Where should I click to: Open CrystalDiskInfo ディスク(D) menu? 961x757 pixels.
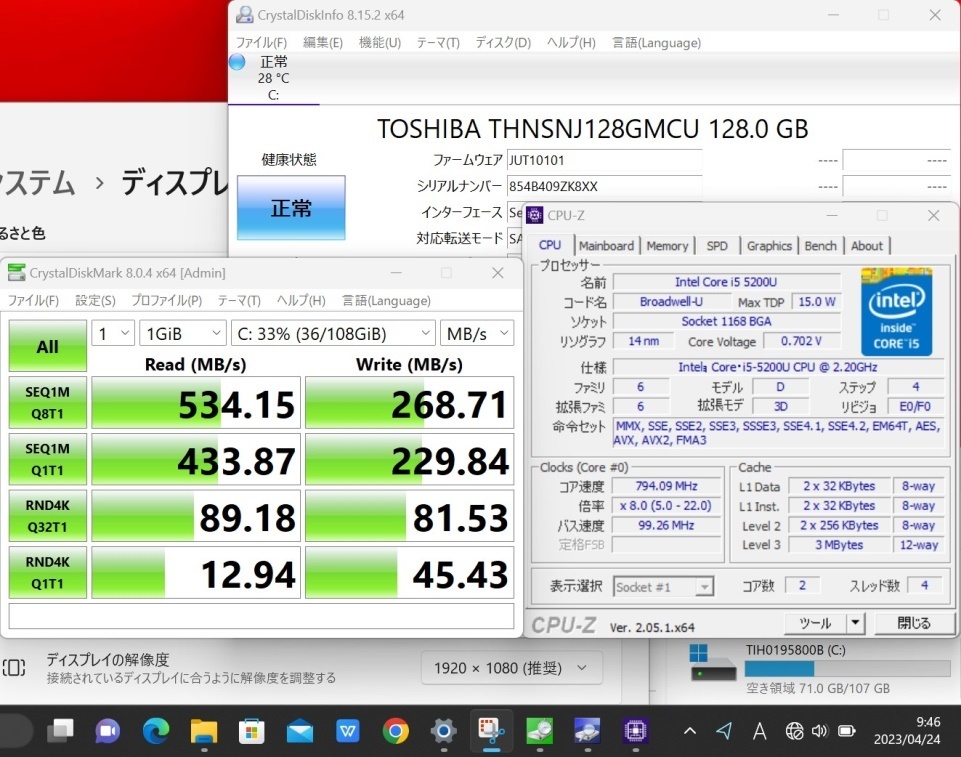tap(503, 42)
